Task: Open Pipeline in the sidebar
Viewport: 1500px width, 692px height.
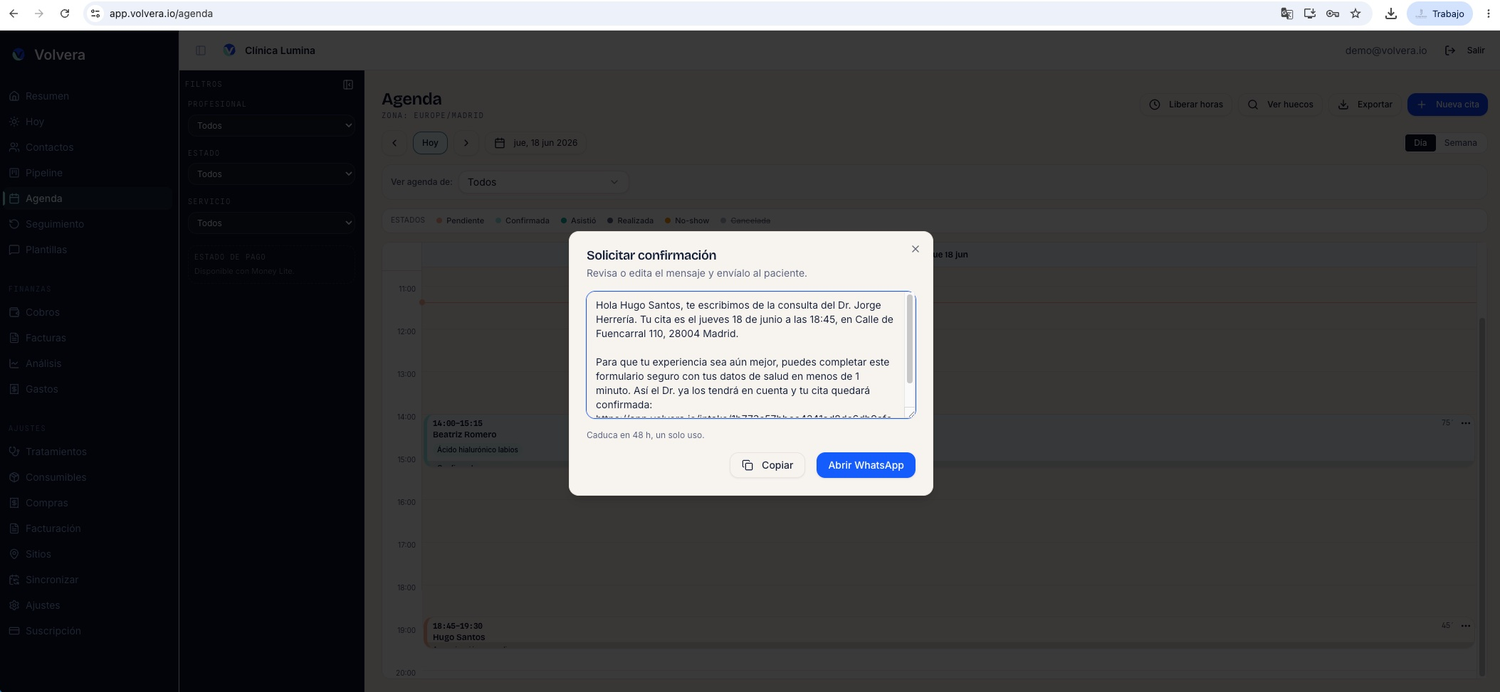Action: [x=44, y=173]
